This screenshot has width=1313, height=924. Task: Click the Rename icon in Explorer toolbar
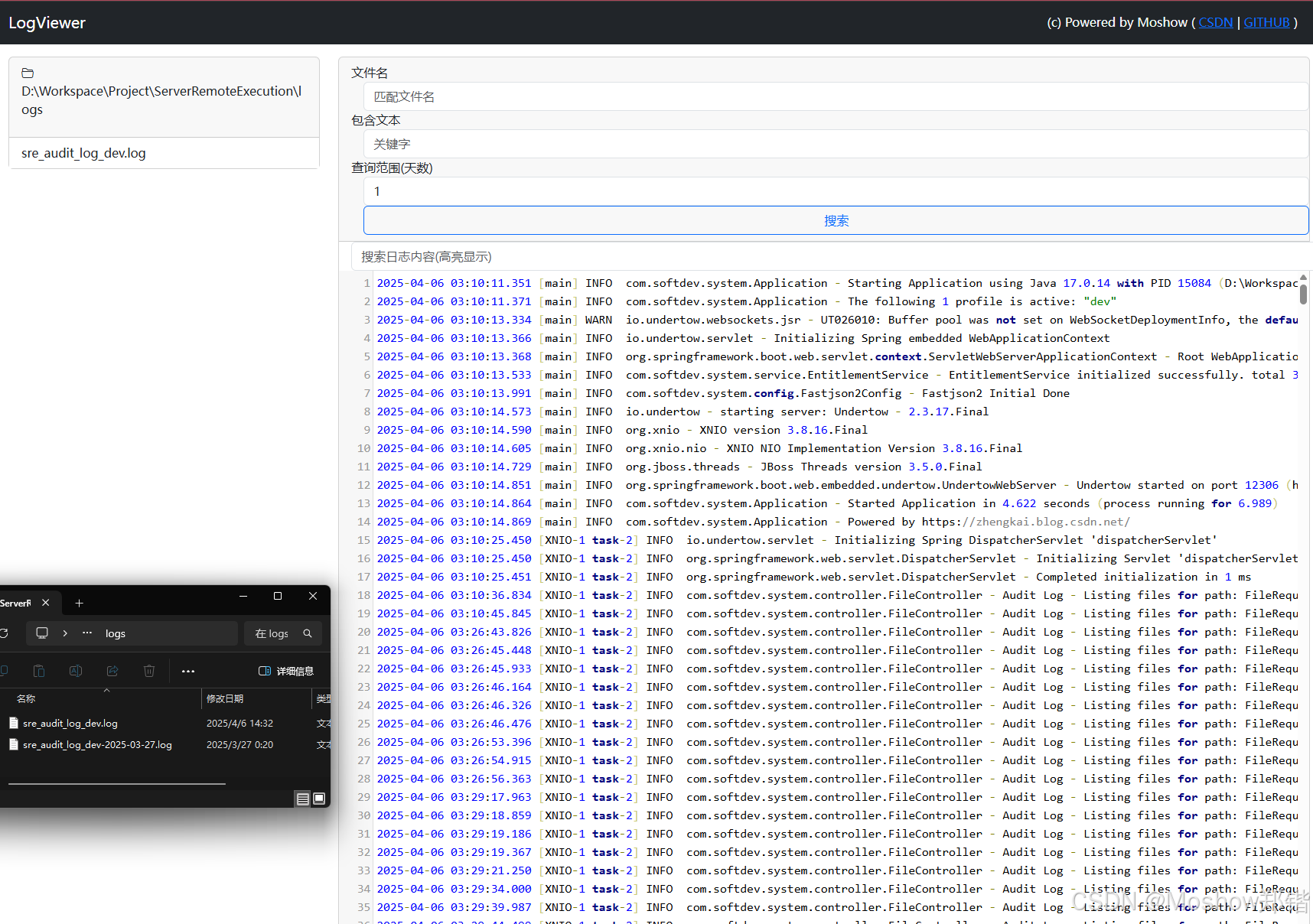76,671
